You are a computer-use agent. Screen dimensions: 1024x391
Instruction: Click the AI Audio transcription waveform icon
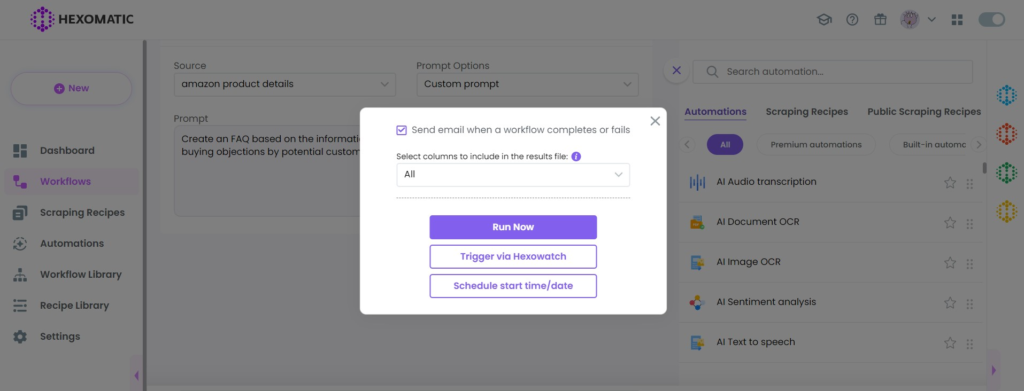click(x=697, y=182)
